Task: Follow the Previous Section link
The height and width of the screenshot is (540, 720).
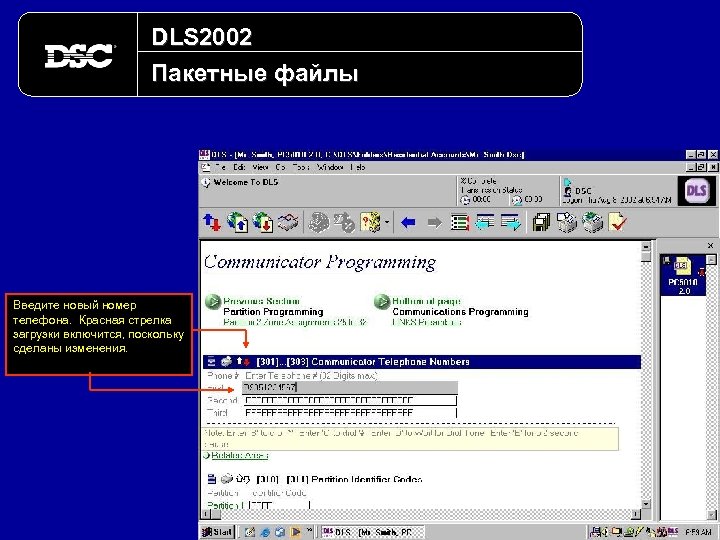Action: 261,301
